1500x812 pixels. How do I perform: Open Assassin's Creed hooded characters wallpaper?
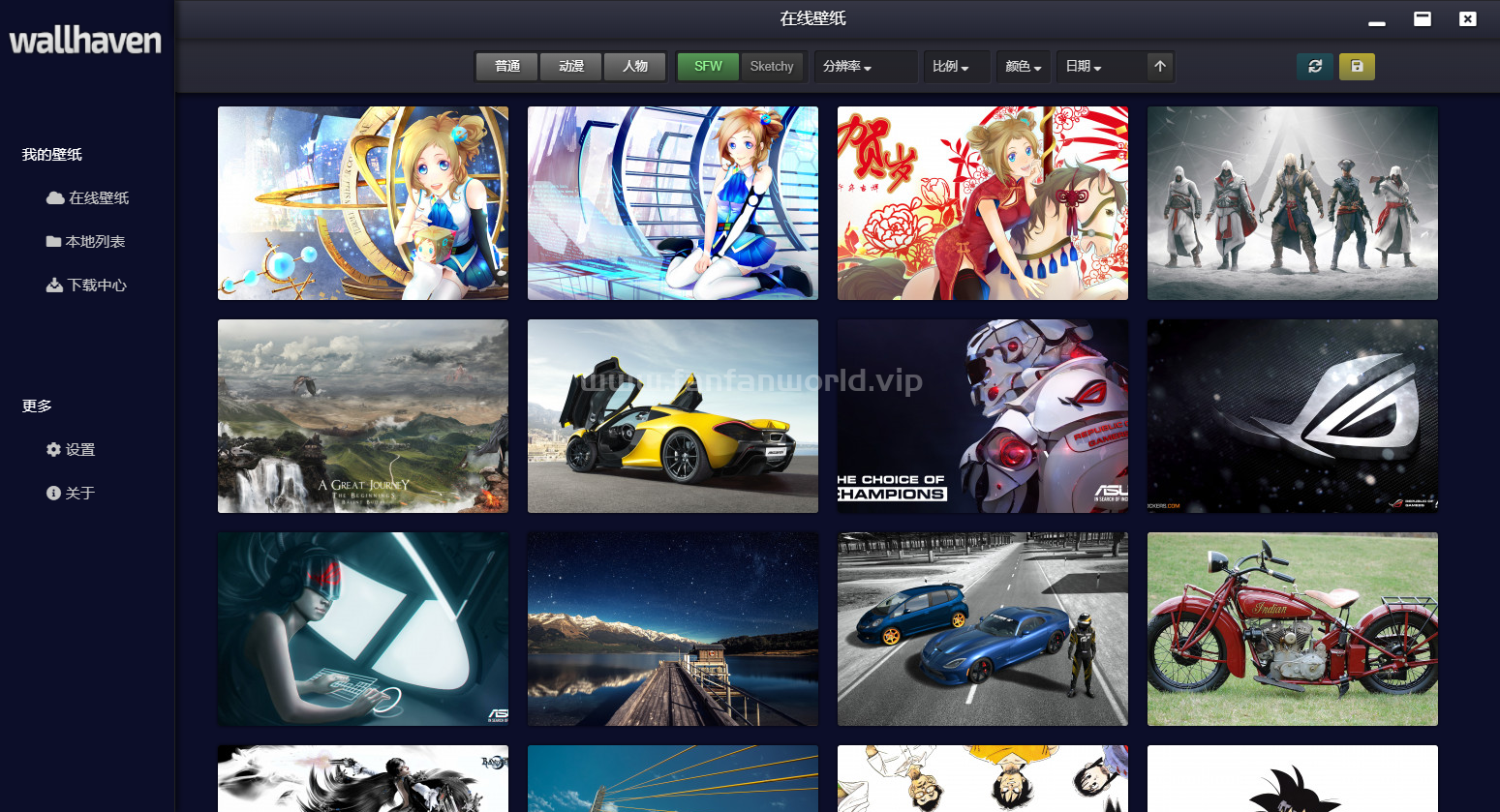click(x=1293, y=203)
